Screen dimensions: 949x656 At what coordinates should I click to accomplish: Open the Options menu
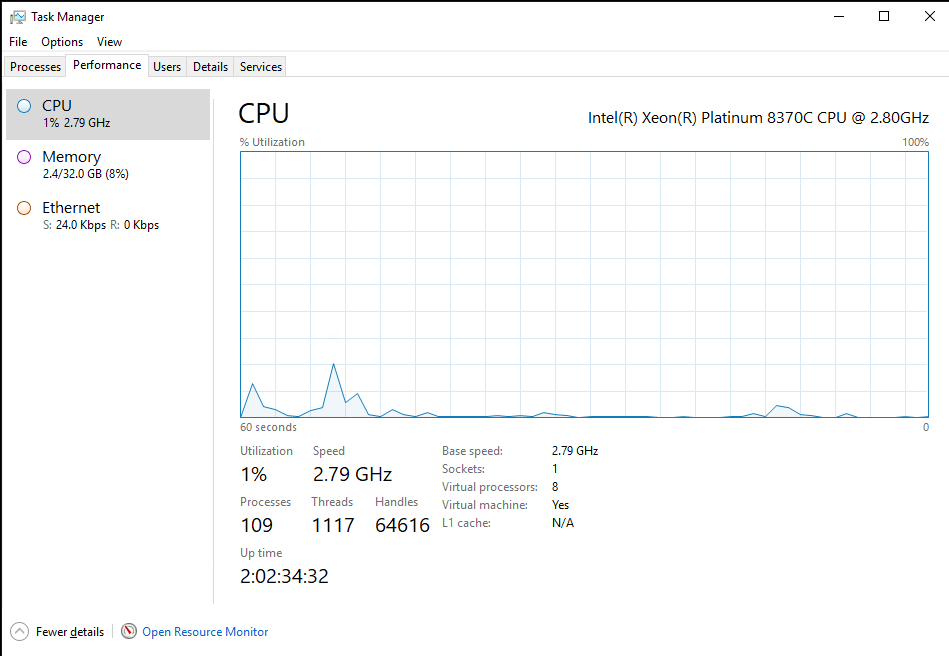coord(62,42)
